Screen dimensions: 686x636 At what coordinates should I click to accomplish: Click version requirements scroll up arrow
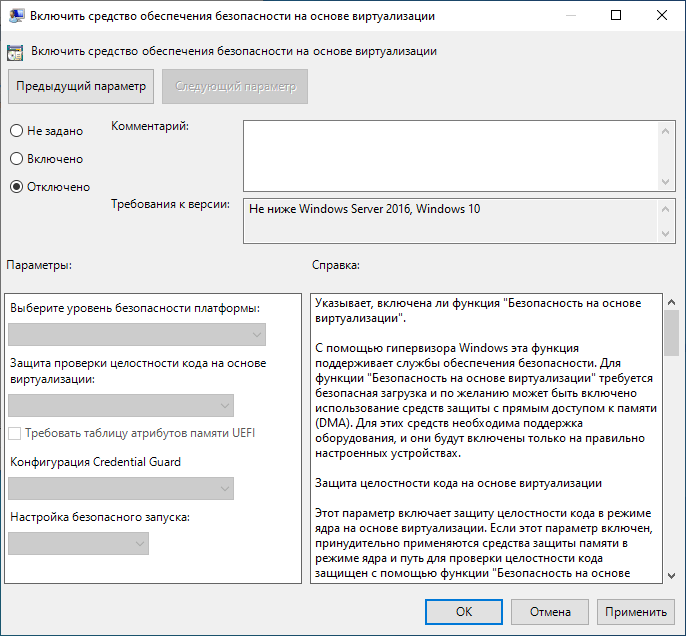click(x=665, y=209)
